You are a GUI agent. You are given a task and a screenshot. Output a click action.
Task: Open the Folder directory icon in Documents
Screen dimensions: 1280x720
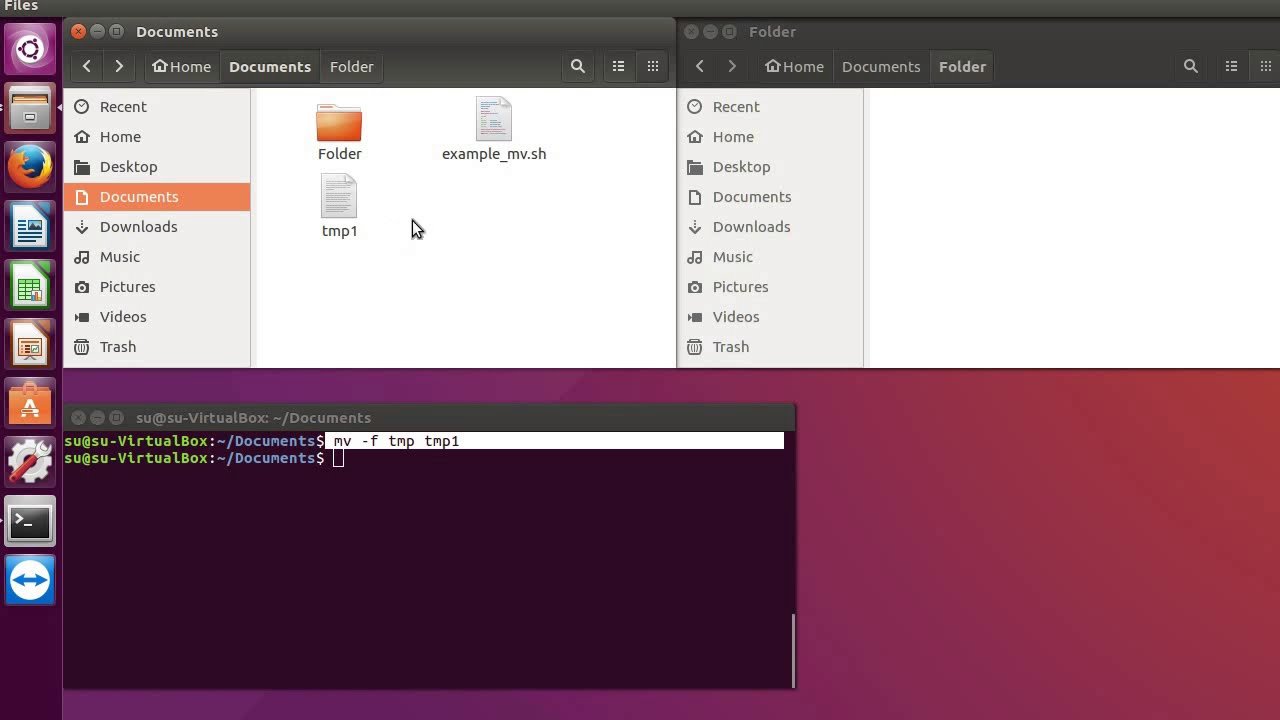click(x=339, y=124)
